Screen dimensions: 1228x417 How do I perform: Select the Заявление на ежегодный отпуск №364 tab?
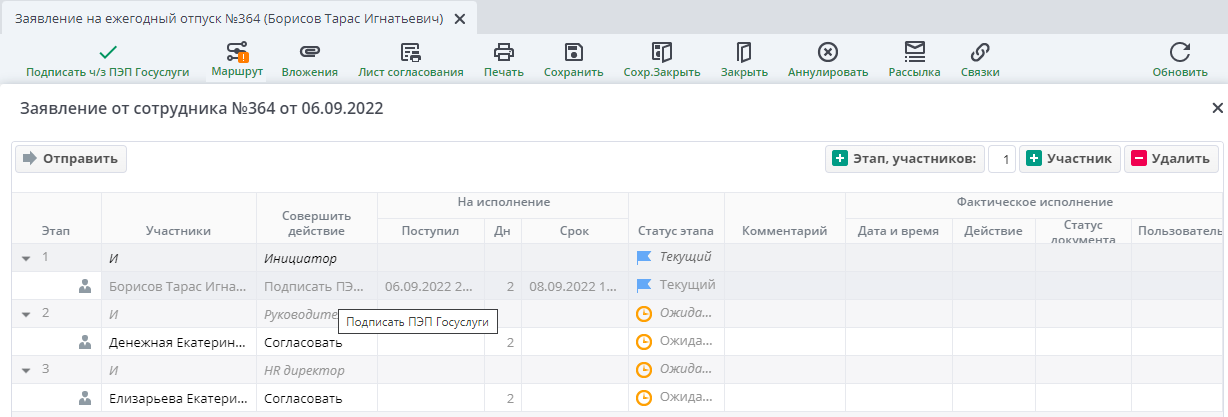coord(229,19)
